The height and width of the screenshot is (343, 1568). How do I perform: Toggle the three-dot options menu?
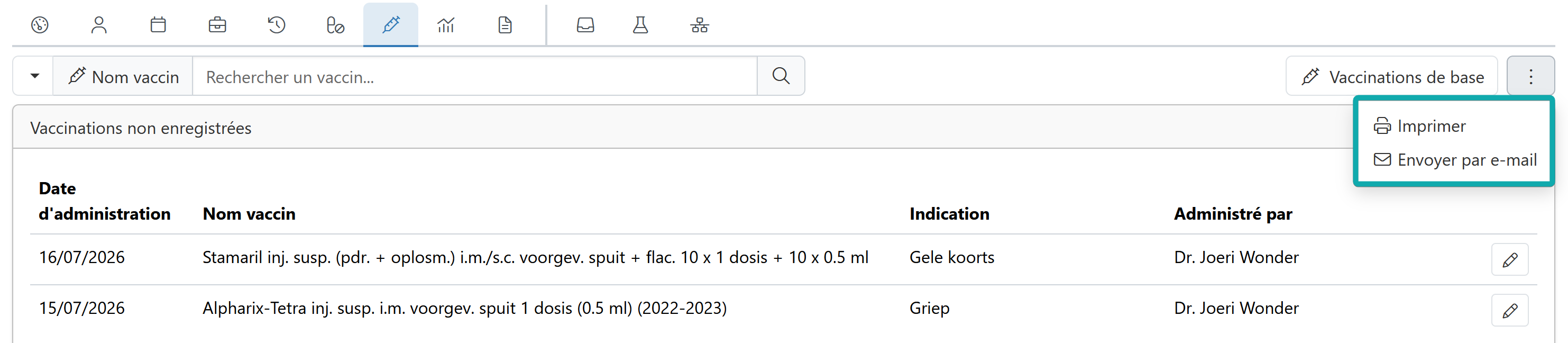point(1530,77)
